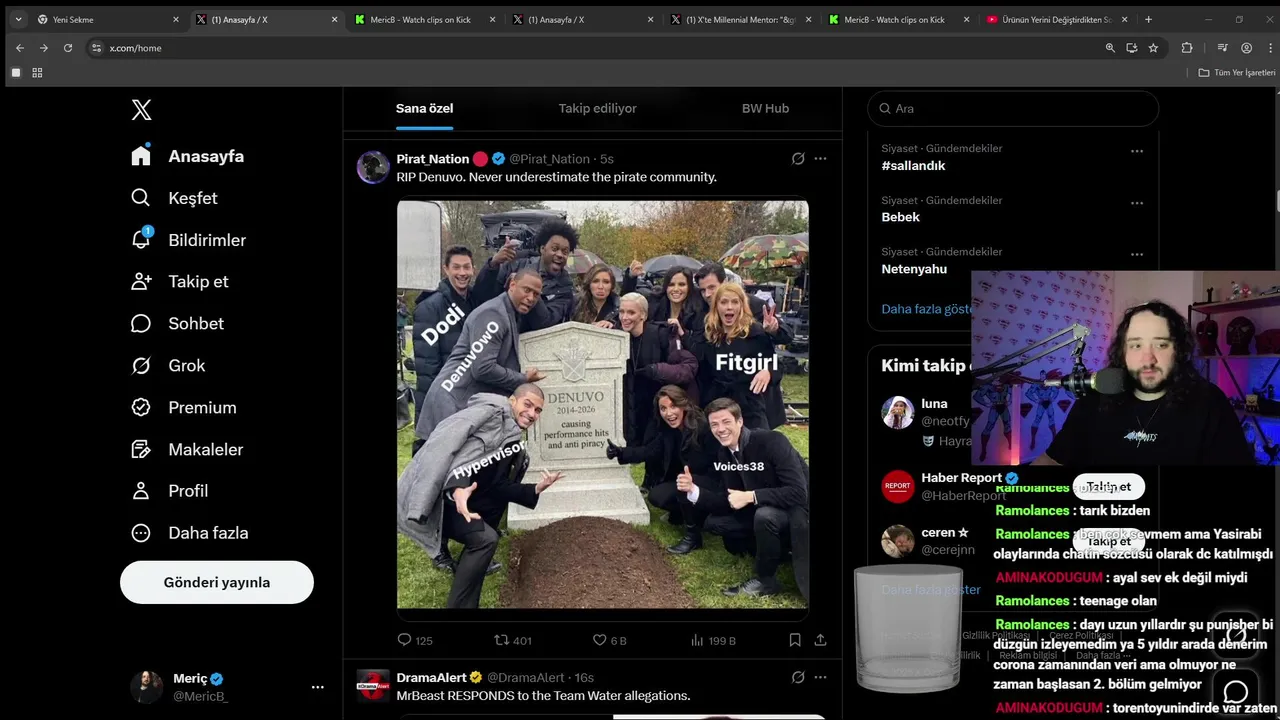Select BW Hub tab

point(765,108)
